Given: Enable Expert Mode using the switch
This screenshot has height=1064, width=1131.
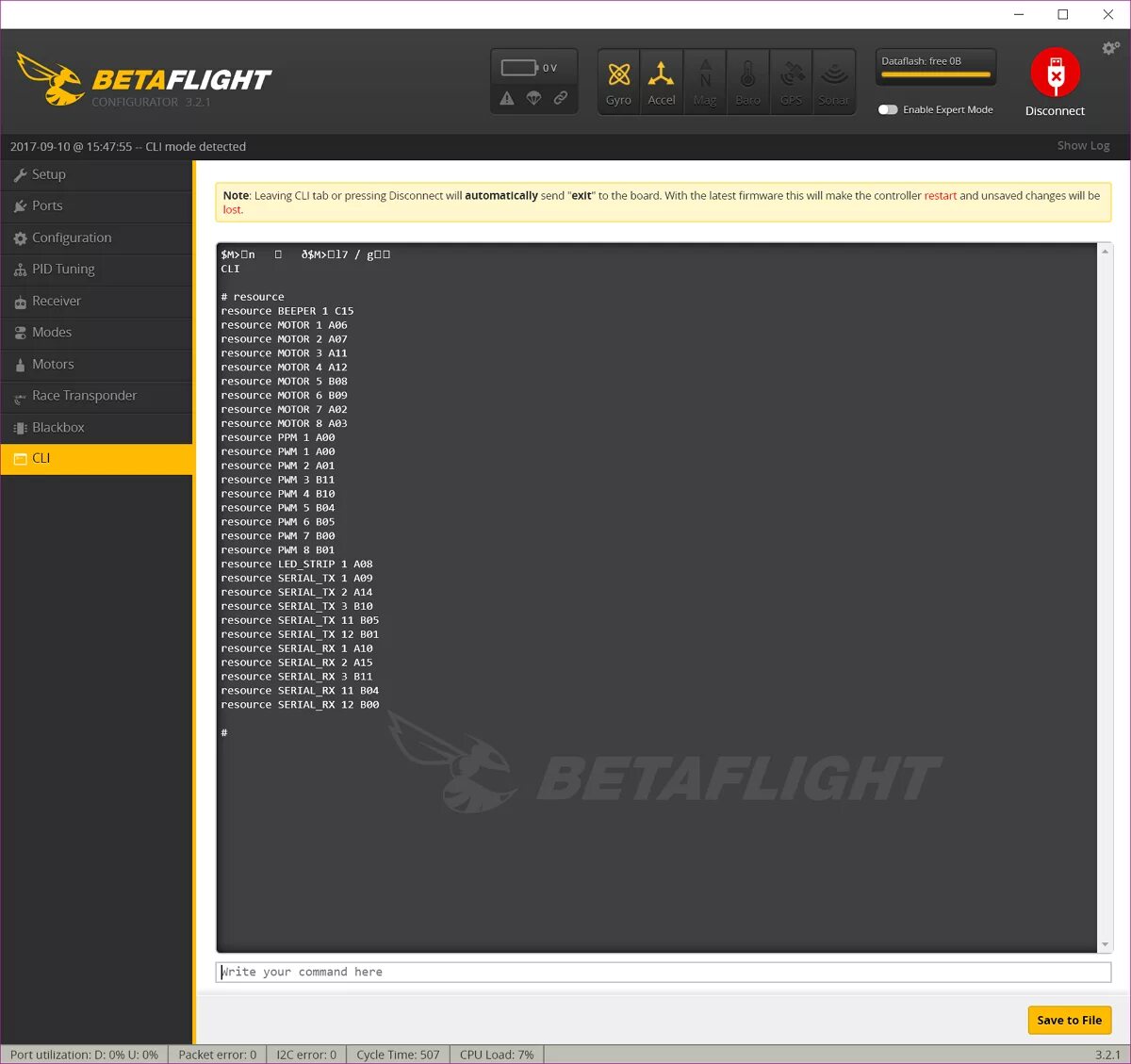Looking at the screenshot, I should 887,109.
